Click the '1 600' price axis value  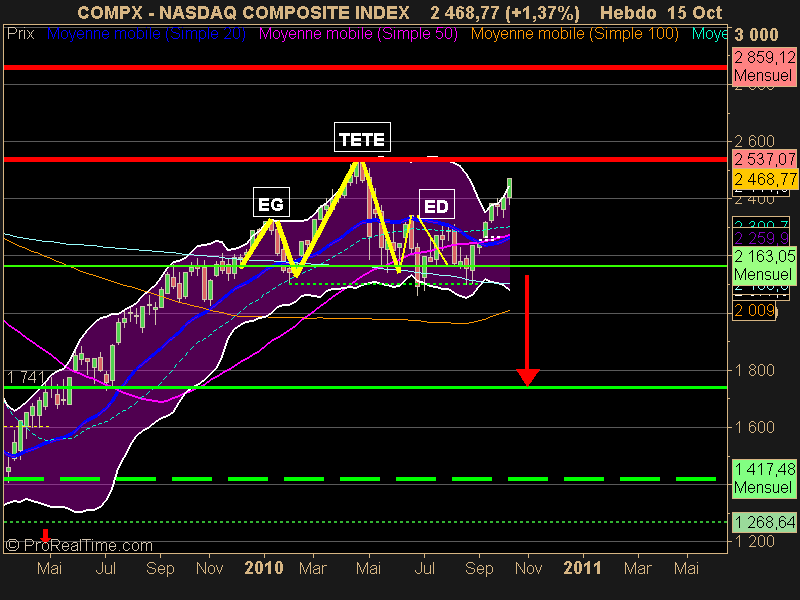(x=754, y=427)
